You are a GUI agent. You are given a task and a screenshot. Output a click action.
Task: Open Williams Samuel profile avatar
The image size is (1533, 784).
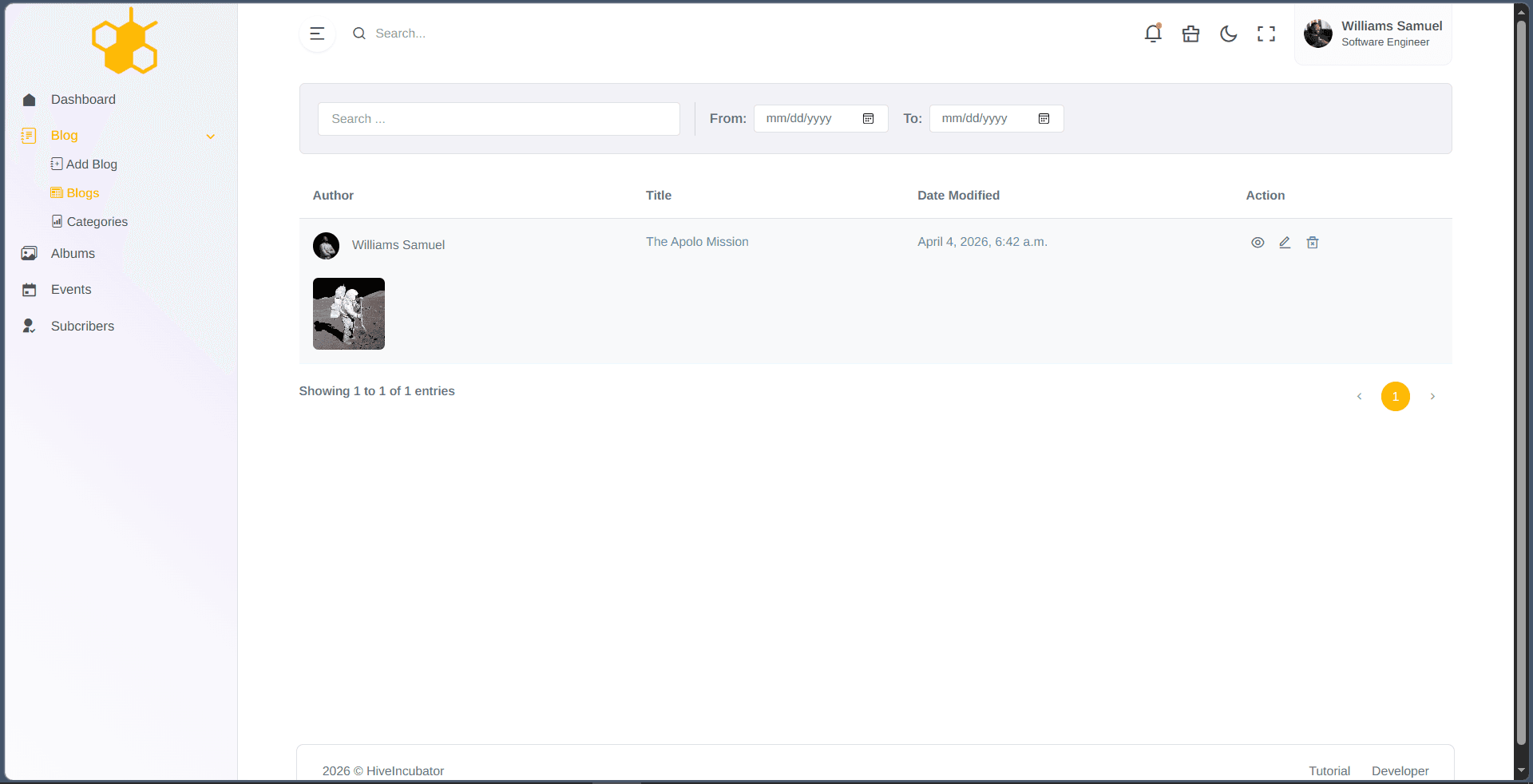tap(1318, 34)
